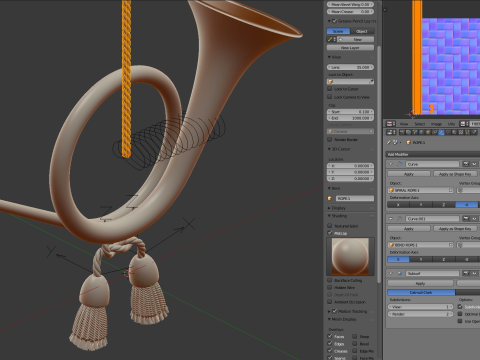Collapse the 3D Cursor panel
480x360 pixels.
329,149
